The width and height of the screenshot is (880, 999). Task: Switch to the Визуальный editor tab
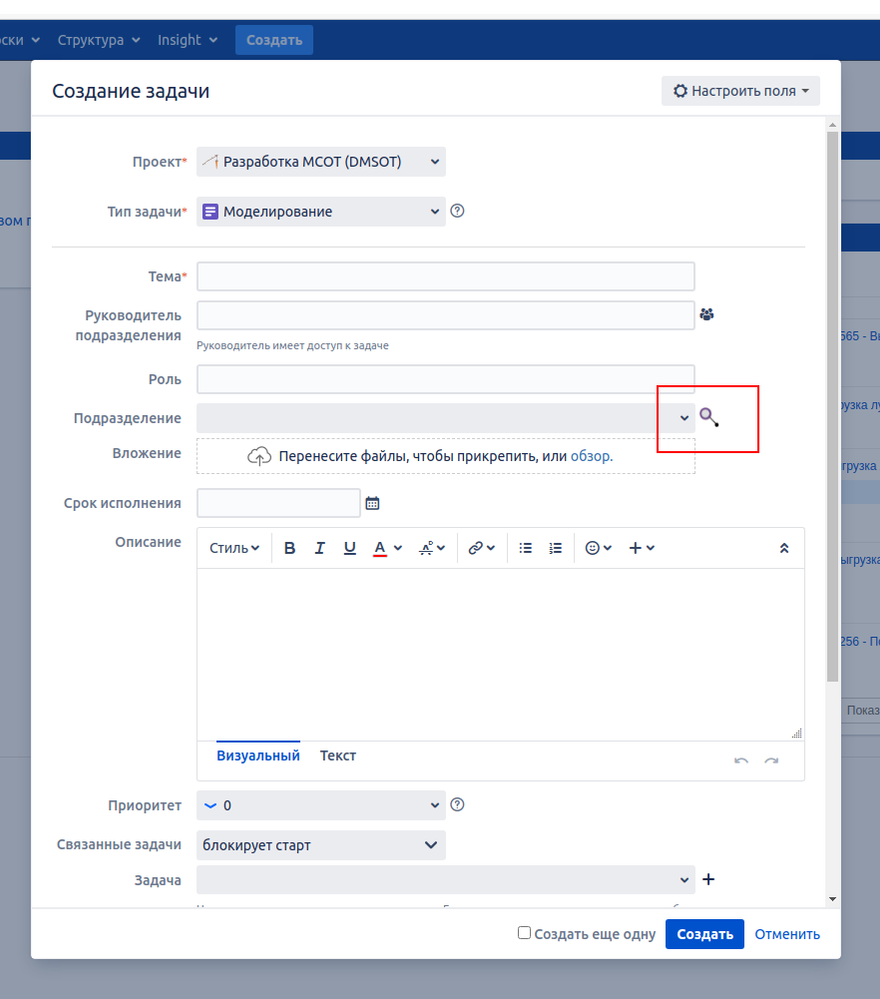point(258,756)
